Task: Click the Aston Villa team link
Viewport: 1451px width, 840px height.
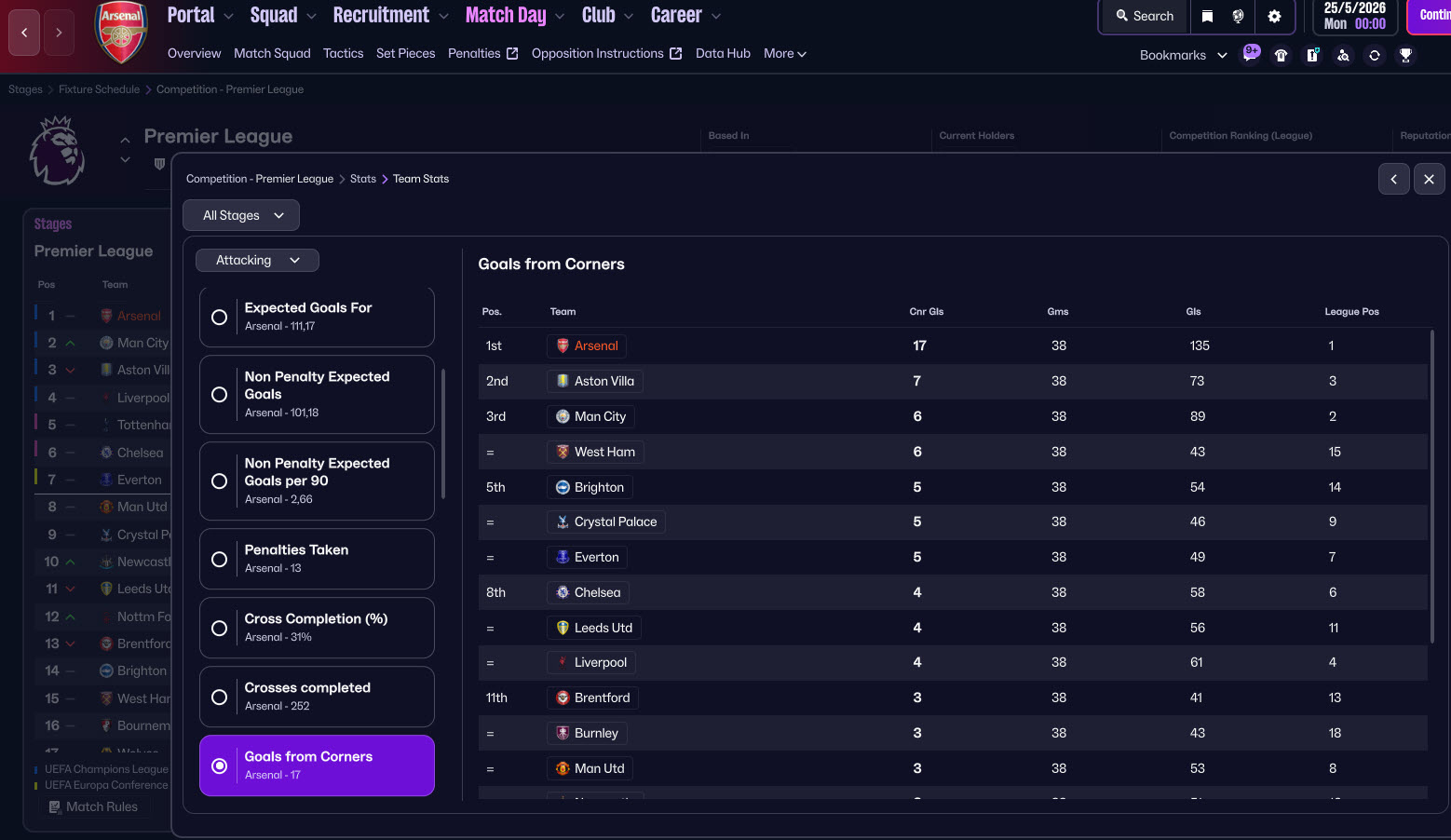Action: (603, 381)
